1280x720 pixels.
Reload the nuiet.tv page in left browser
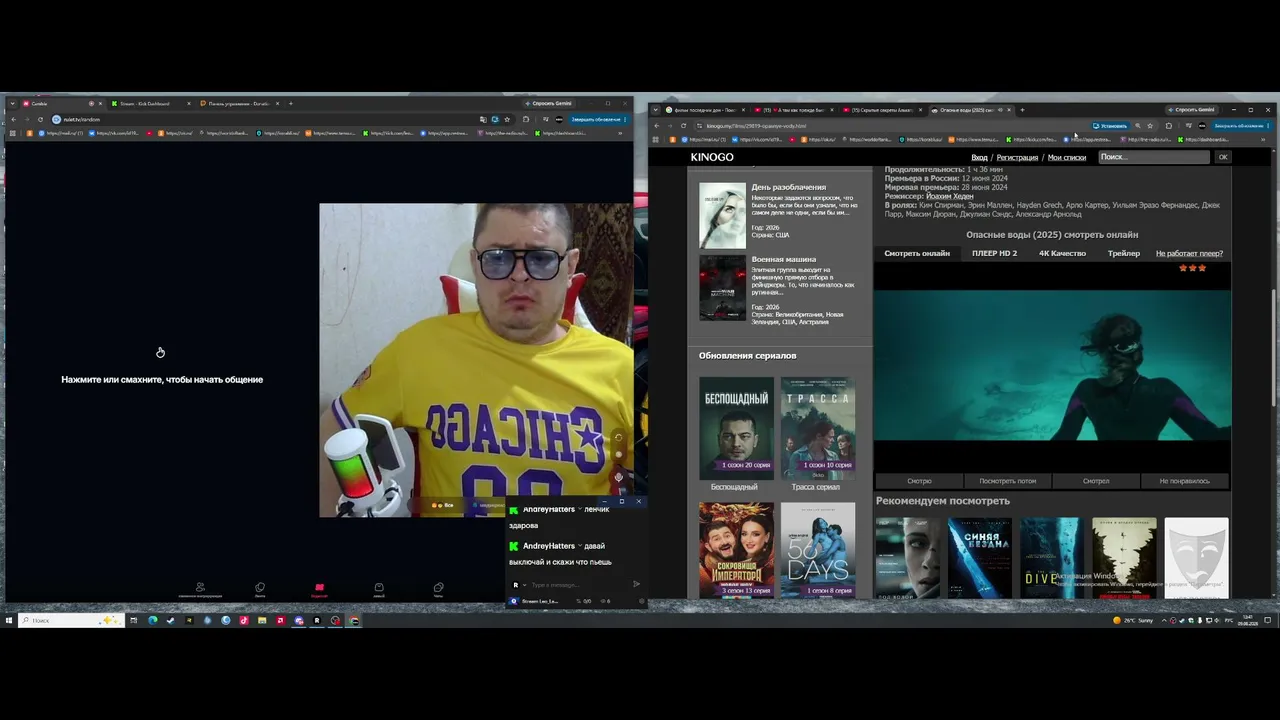point(42,119)
